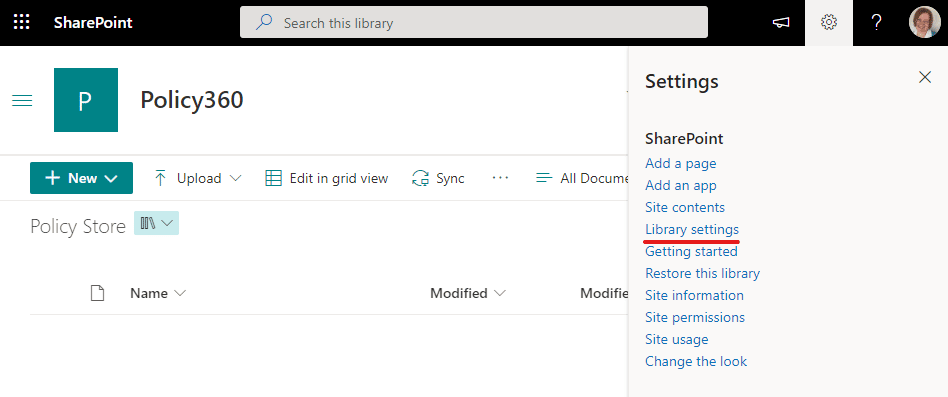Viewport: 948px width, 397px height.
Task: View Site usage link
Action: tap(677, 340)
